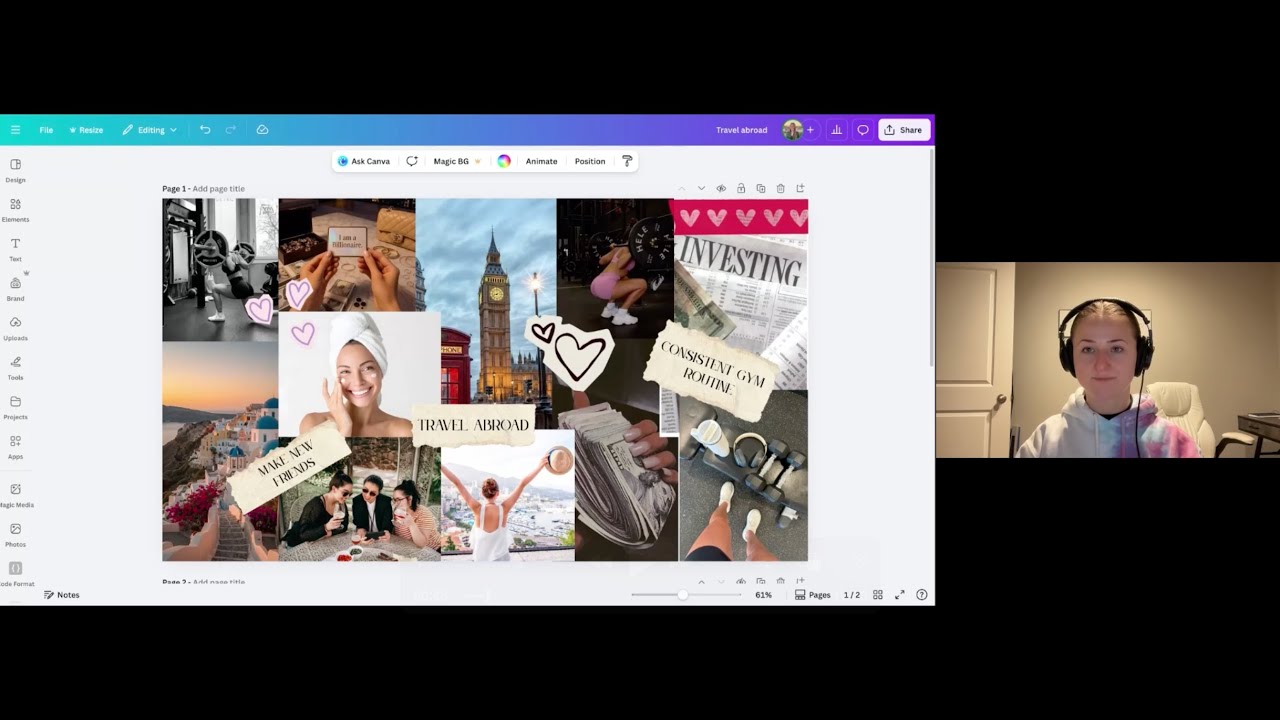1280x720 pixels.
Task: Undo the last action
Action: point(205,130)
